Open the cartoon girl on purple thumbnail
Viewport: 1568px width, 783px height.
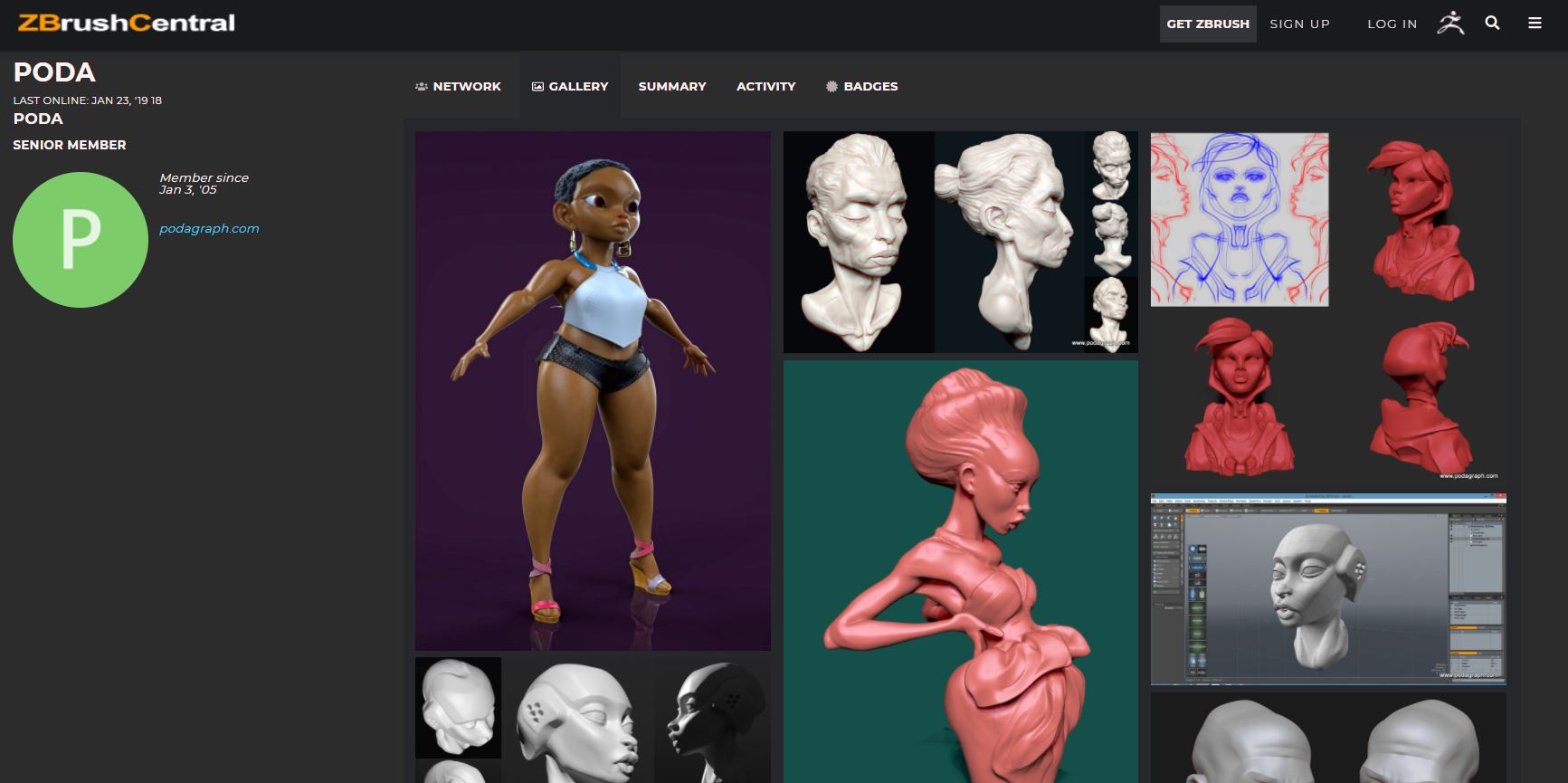(593, 391)
